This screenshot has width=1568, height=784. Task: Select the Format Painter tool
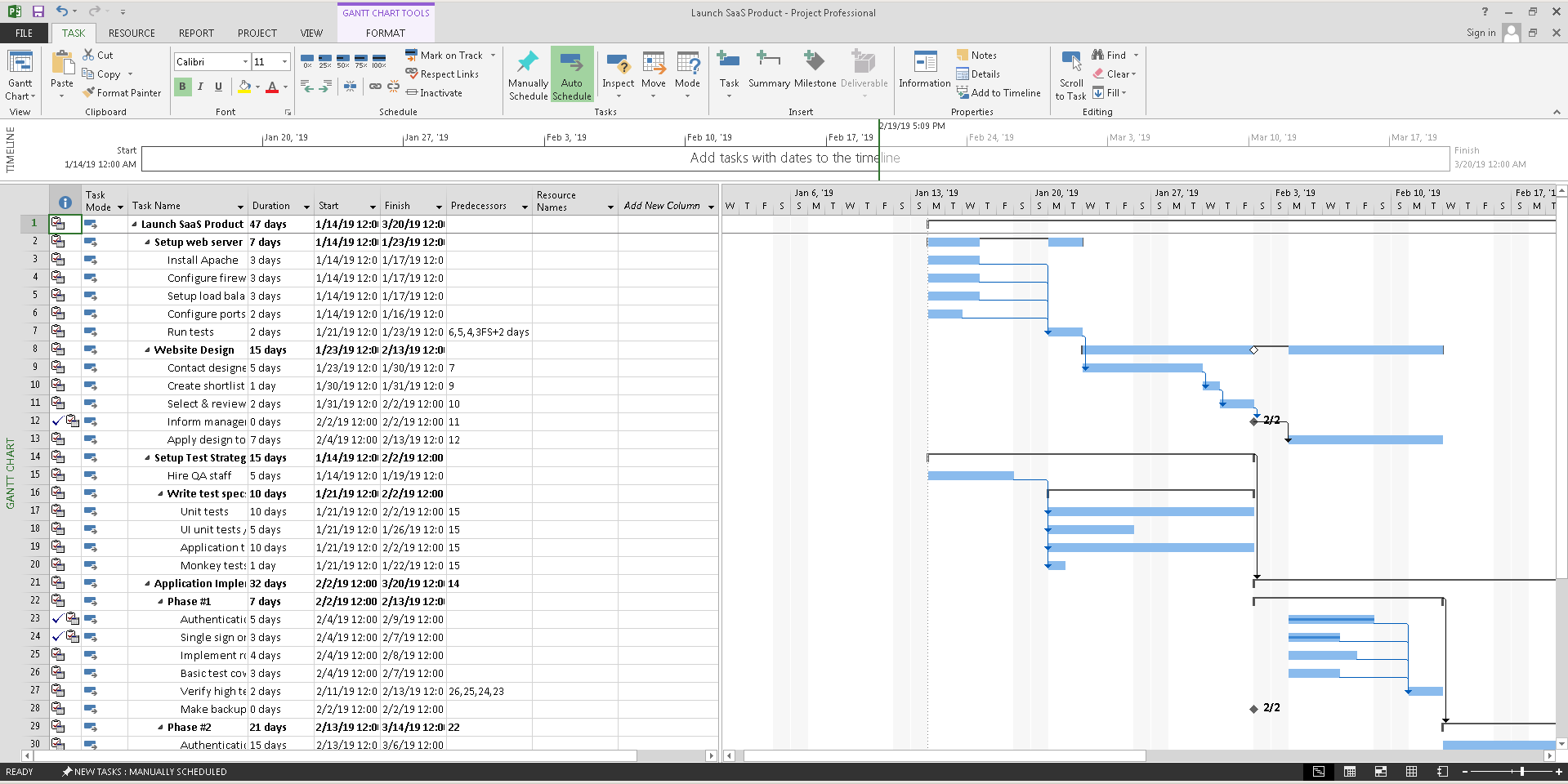pyautogui.click(x=122, y=93)
